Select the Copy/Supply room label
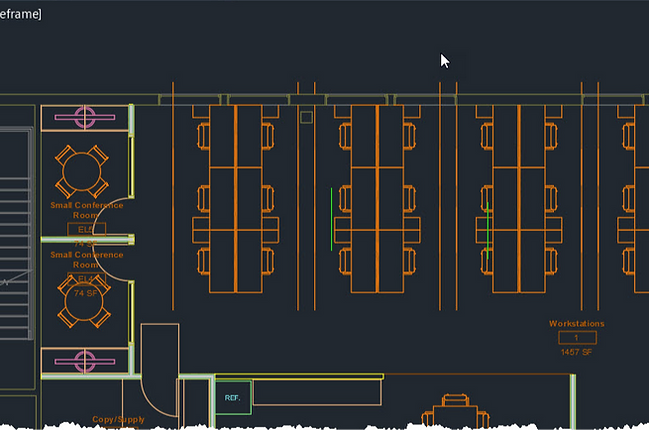Screen dimensions: 649x430 [118, 419]
